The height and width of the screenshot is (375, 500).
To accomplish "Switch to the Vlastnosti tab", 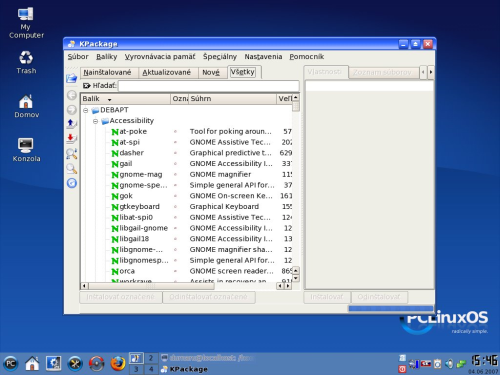I will (x=325, y=72).
